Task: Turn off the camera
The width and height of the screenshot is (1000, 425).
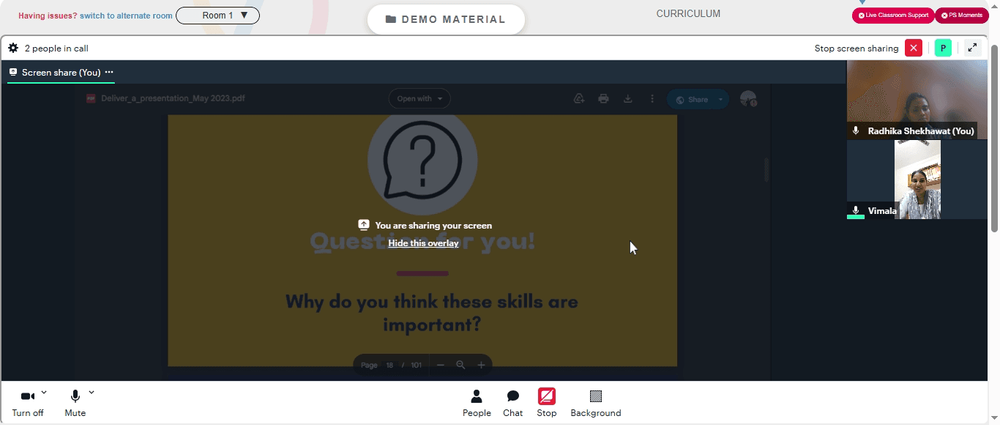Action: 27,404
